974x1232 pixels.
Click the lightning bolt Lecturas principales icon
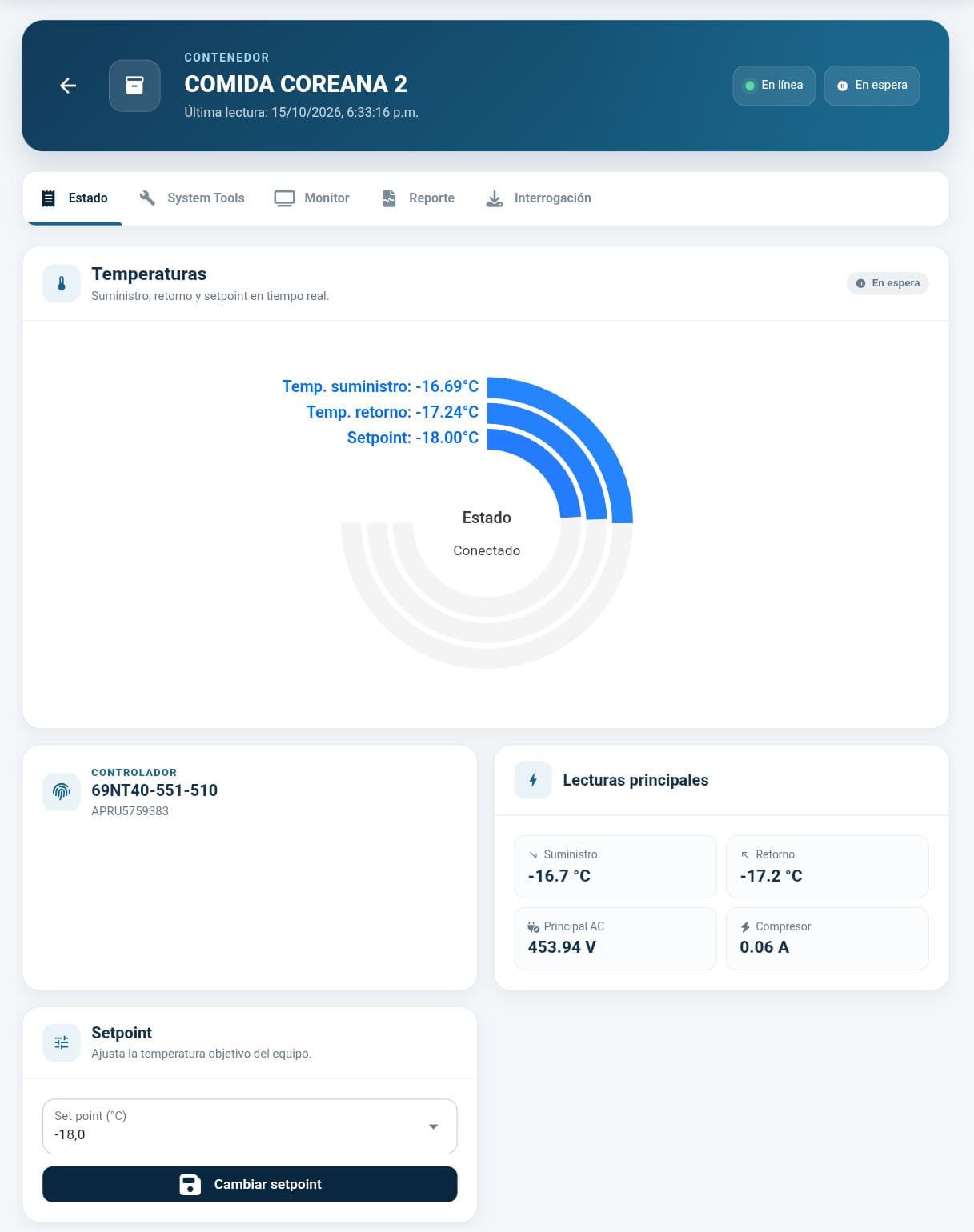[533, 780]
